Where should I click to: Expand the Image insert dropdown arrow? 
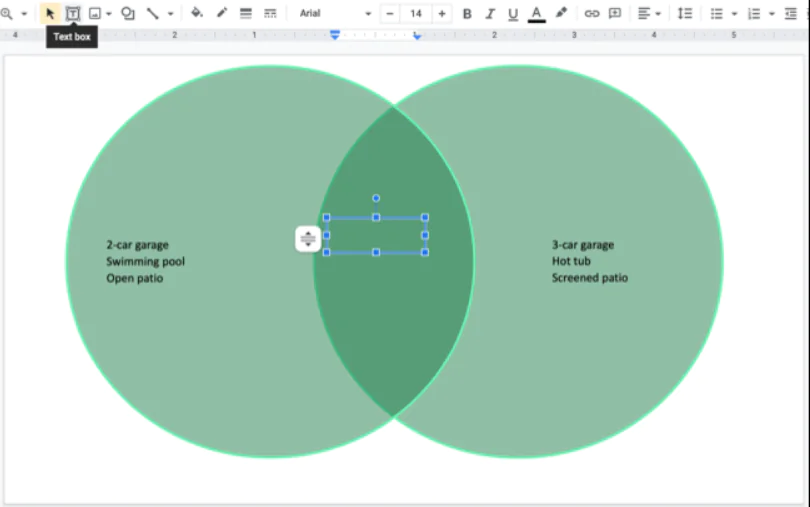pos(109,14)
